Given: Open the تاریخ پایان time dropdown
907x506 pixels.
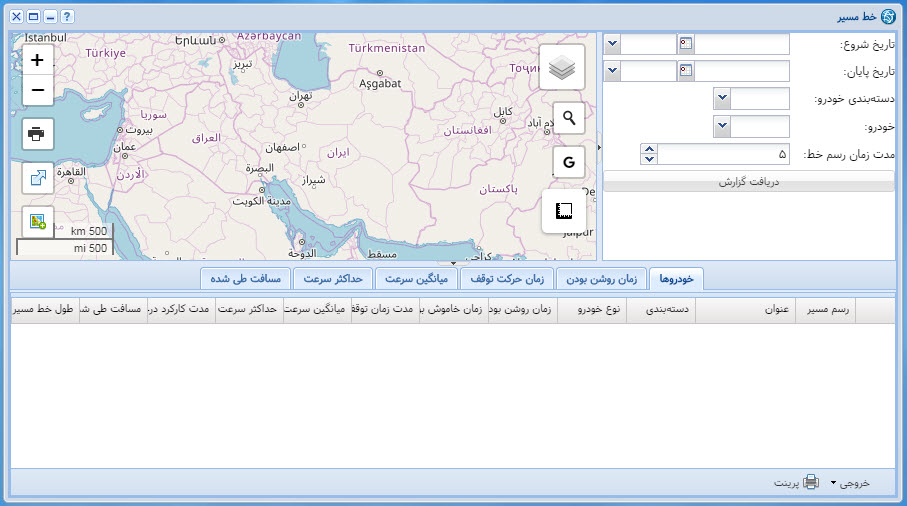Looking at the screenshot, I should (x=612, y=71).
